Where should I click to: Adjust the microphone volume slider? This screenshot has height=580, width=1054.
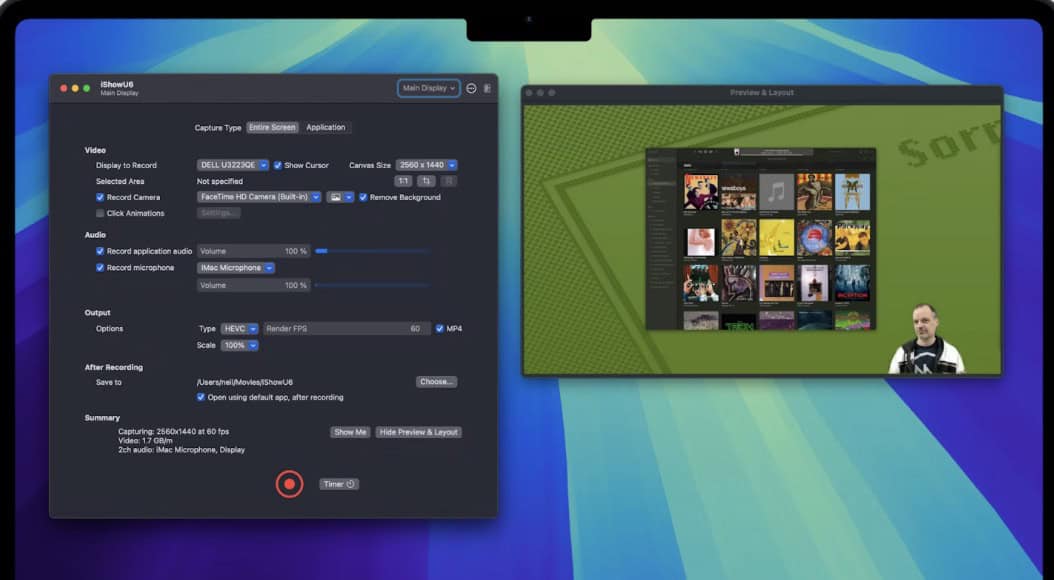pos(372,285)
